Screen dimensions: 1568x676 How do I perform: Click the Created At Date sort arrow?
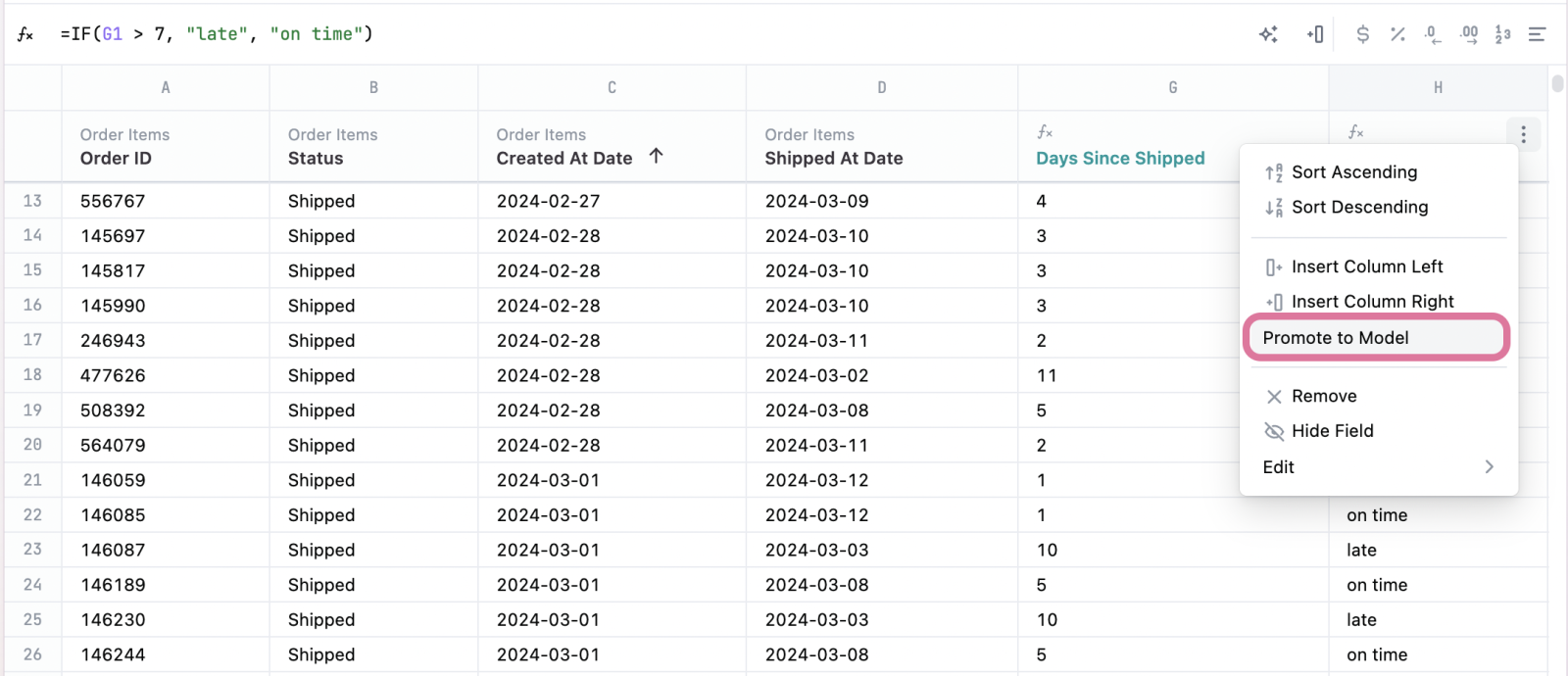[657, 156]
